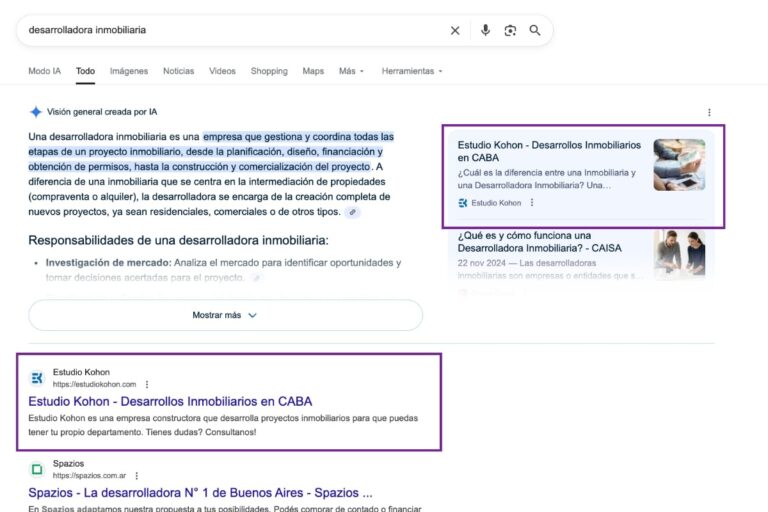
Task: Switch to Imágenes tab
Action: point(129,71)
